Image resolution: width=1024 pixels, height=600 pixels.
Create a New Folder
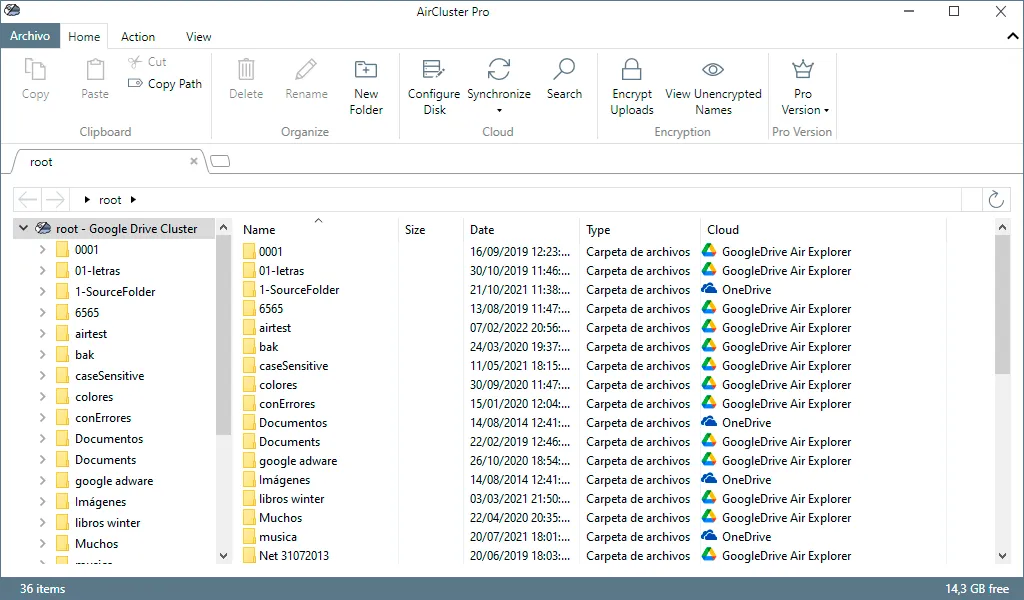(366, 87)
